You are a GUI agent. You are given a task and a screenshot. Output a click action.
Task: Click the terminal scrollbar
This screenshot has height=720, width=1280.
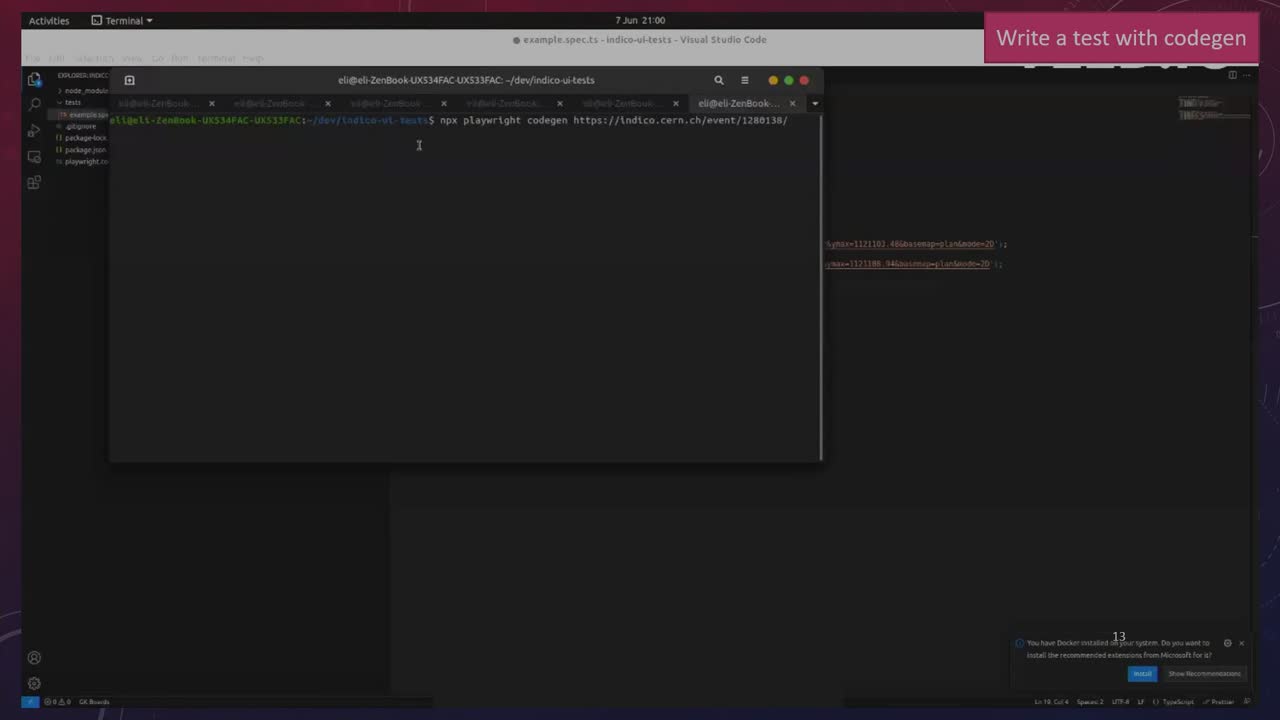[x=820, y=287]
